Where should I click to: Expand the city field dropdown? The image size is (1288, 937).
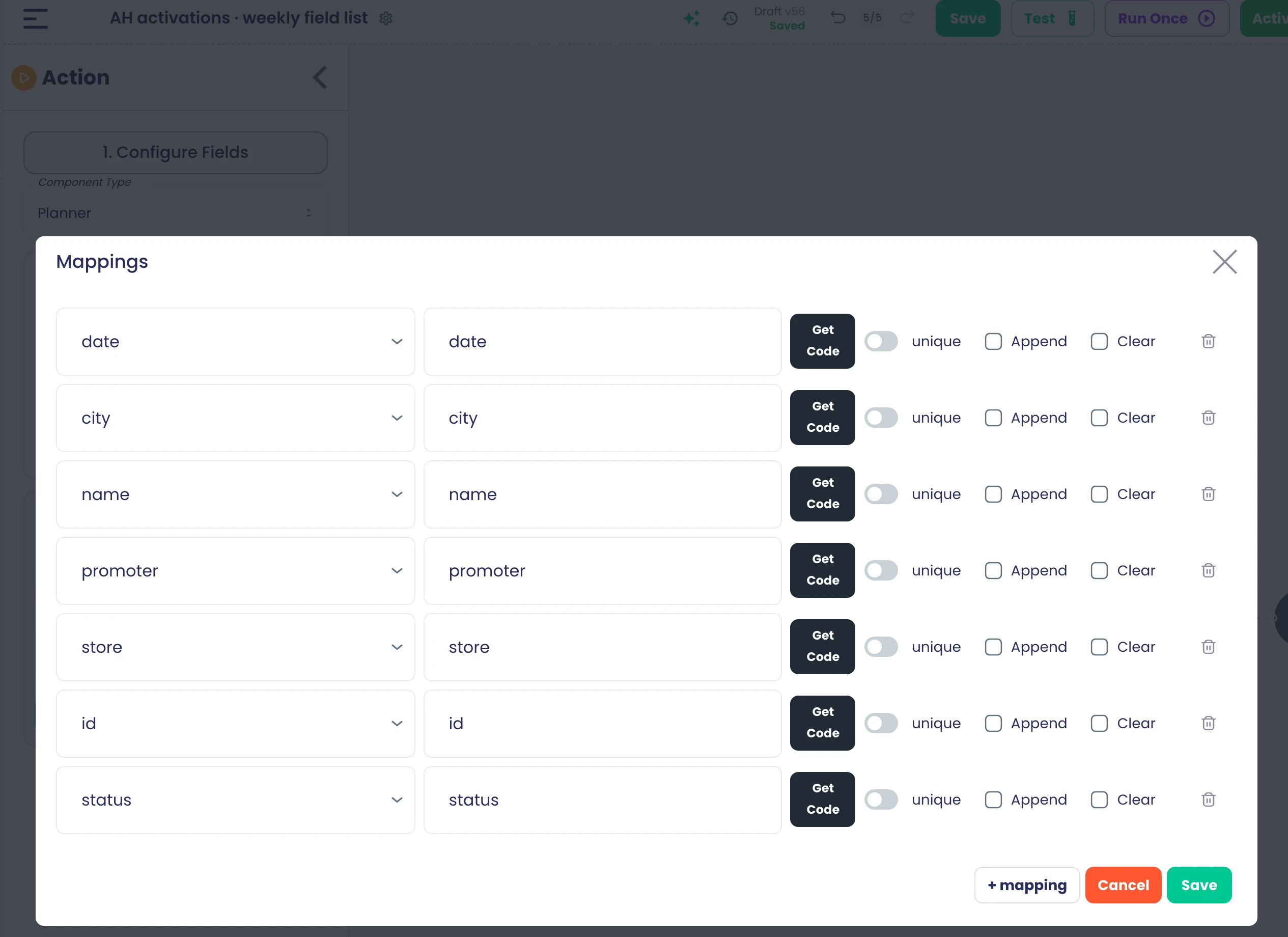(x=235, y=418)
